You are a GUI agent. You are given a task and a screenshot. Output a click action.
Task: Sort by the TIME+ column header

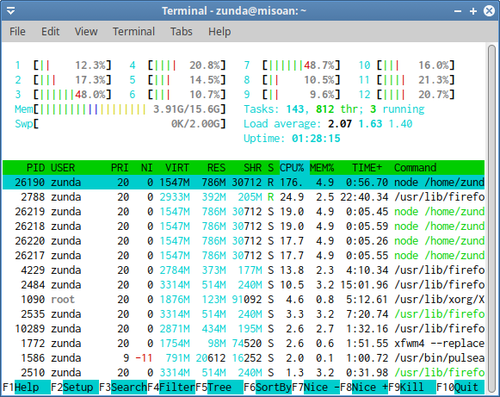(x=367, y=167)
